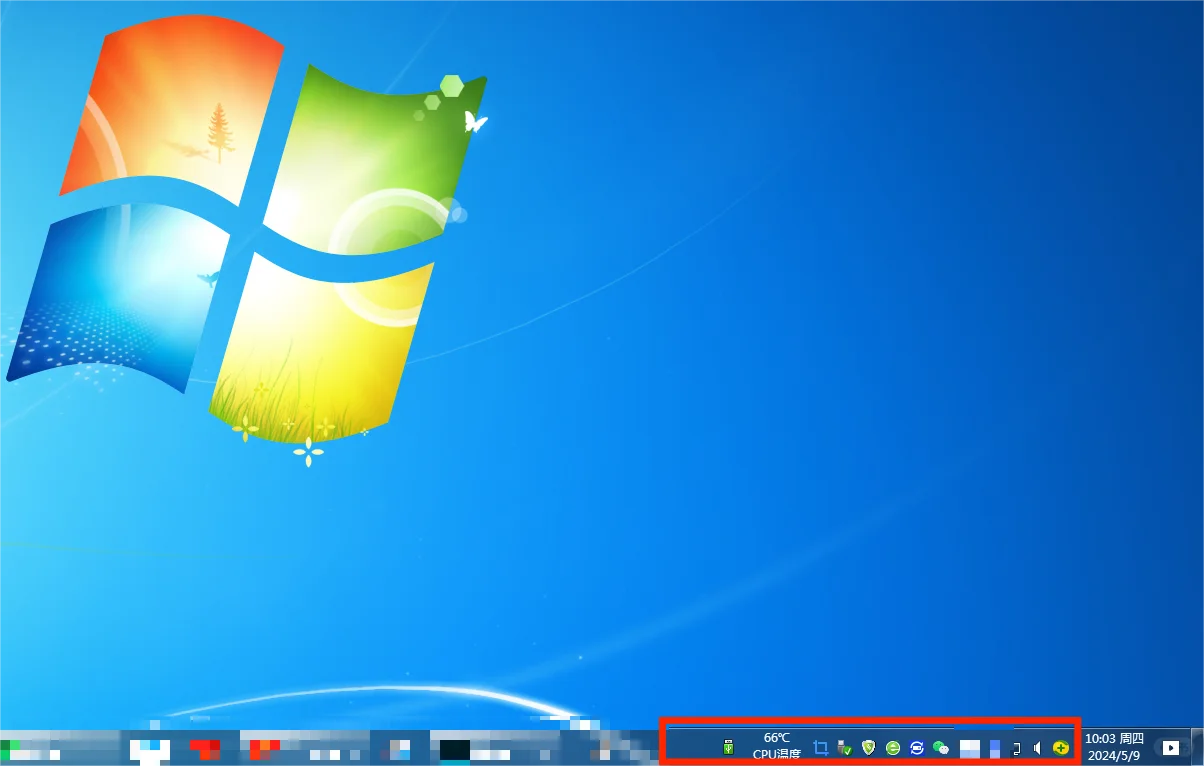This screenshot has height=766, width=1204.
Task: Click the 66℃ CPU temperature readout
Action: click(777, 746)
